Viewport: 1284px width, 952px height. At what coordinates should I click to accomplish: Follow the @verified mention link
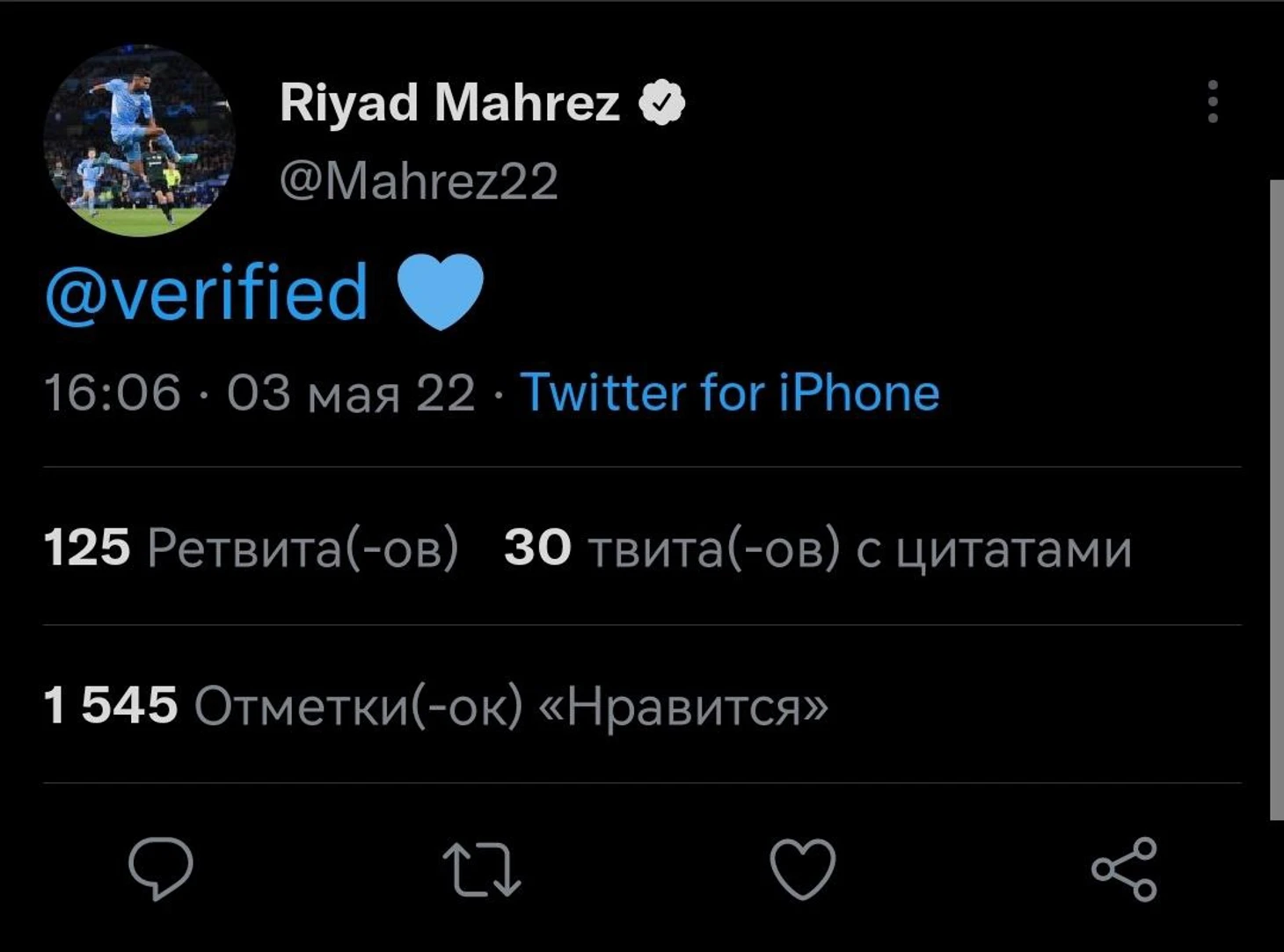coord(207,292)
